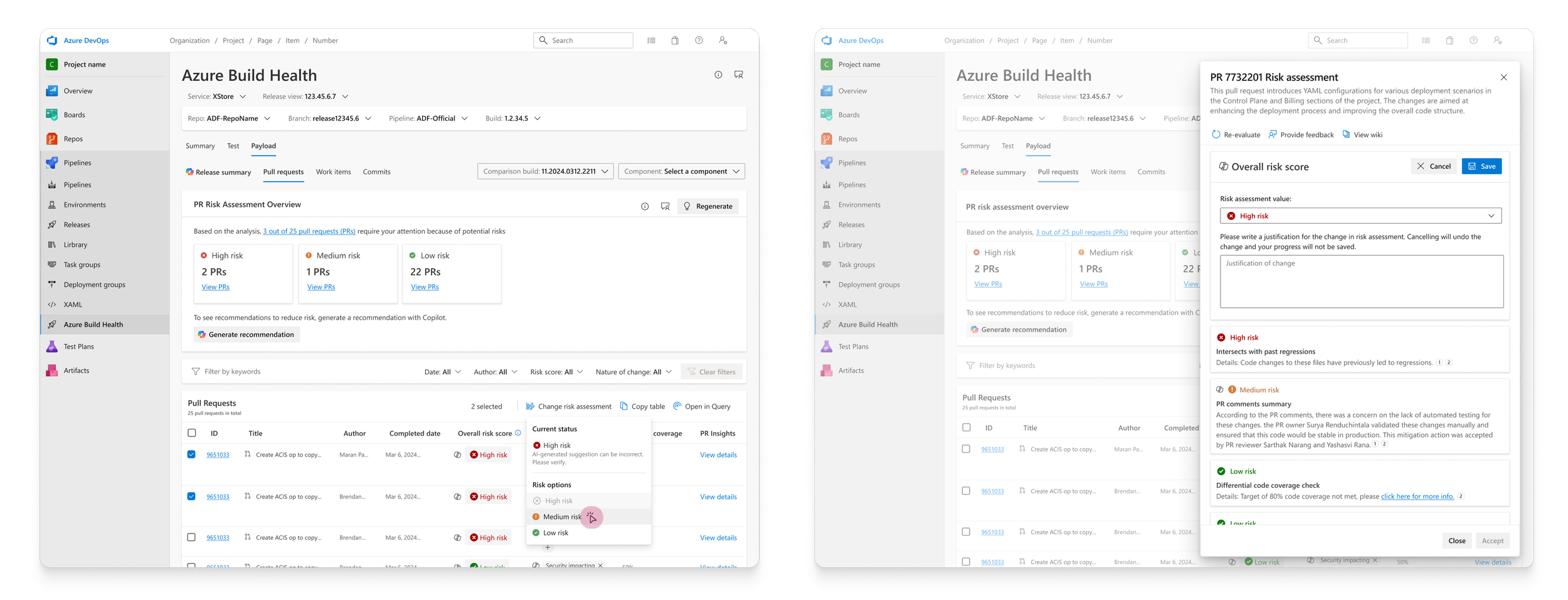
Task: Expand Pipeline: ADF-Official dropdown
Action: [x=428, y=118]
